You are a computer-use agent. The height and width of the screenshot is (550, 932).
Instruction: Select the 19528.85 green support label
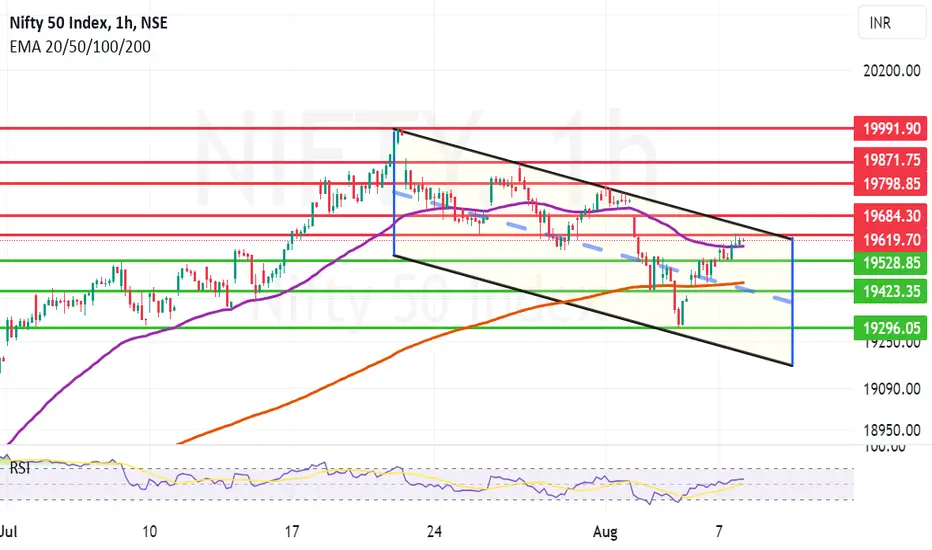click(890, 263)
